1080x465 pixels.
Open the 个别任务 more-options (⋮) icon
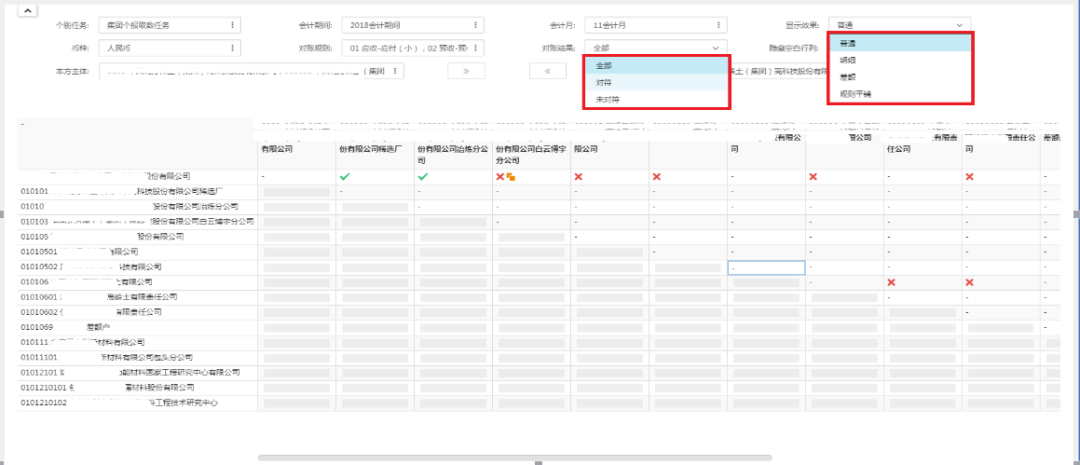[232, 25]
